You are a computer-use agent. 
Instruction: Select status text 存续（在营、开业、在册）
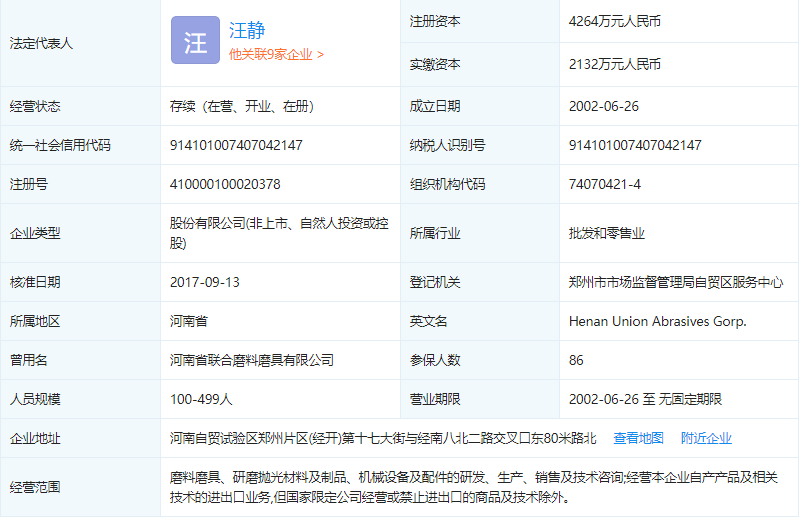(242, 106)
